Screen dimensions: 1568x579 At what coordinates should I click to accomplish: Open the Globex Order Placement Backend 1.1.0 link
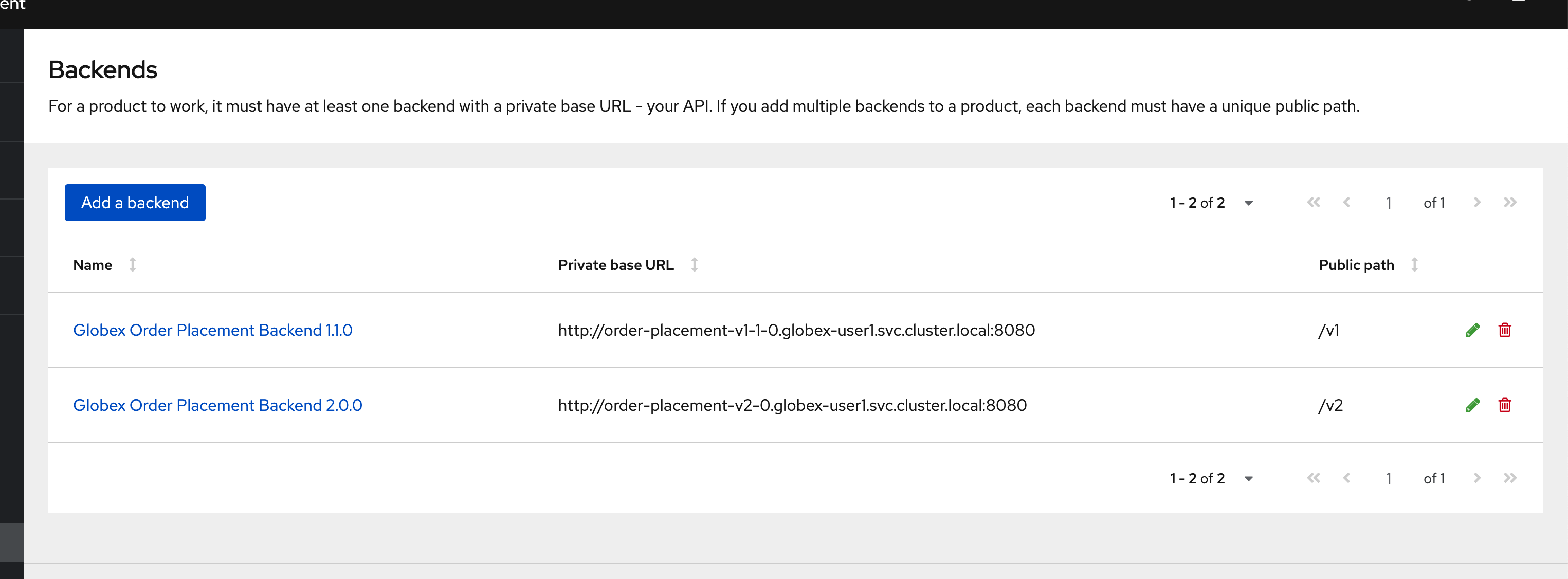click(x=214, y=330)
